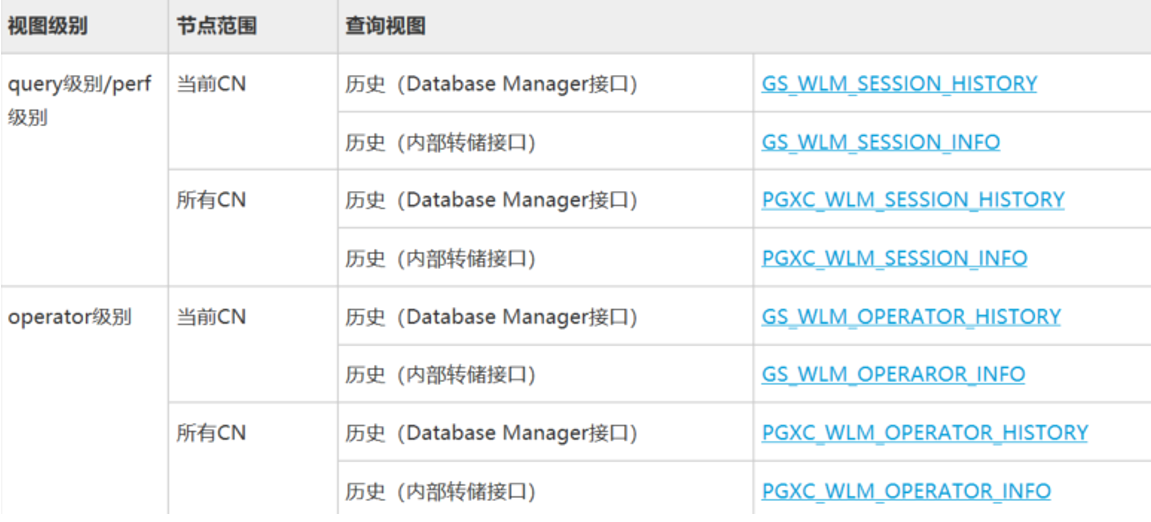Click the PGXC_WLM_SESSION_INFO link
Viewport: 1151px width, 522px height.
pos(894,258)
